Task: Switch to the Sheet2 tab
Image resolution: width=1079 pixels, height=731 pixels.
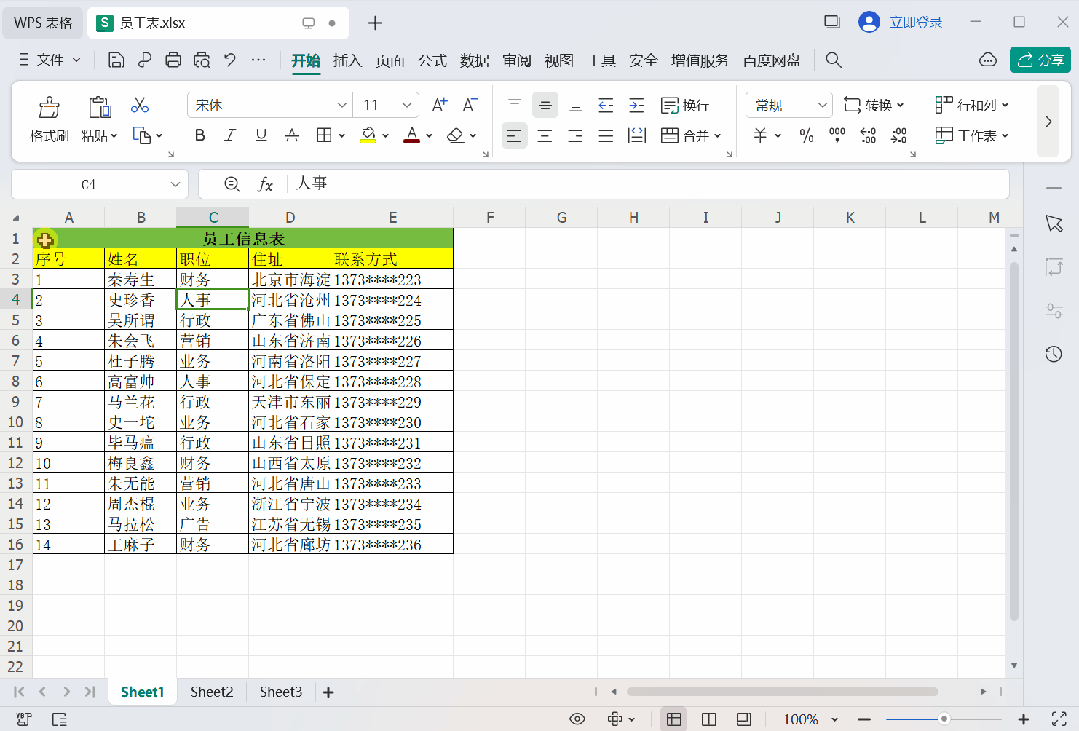Action: [x=211, y=692]
